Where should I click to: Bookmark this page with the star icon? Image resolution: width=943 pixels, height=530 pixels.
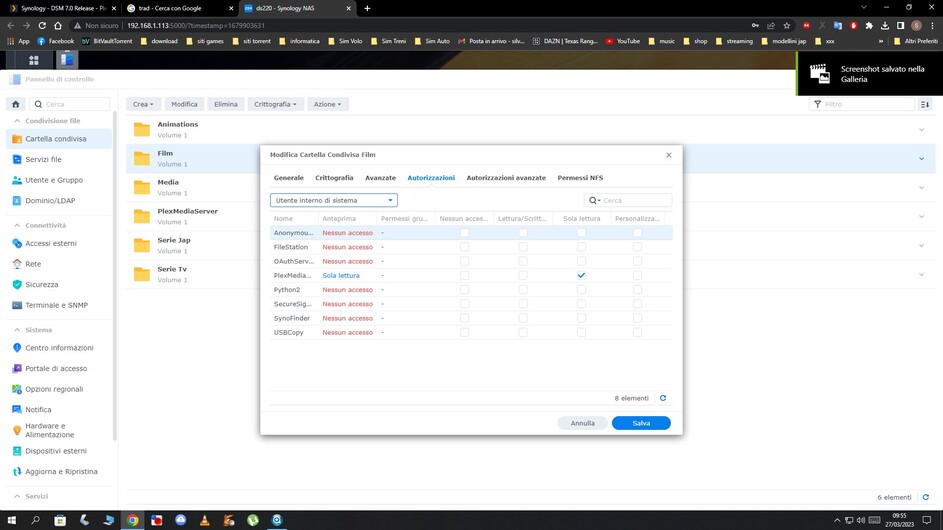(787, 25)
